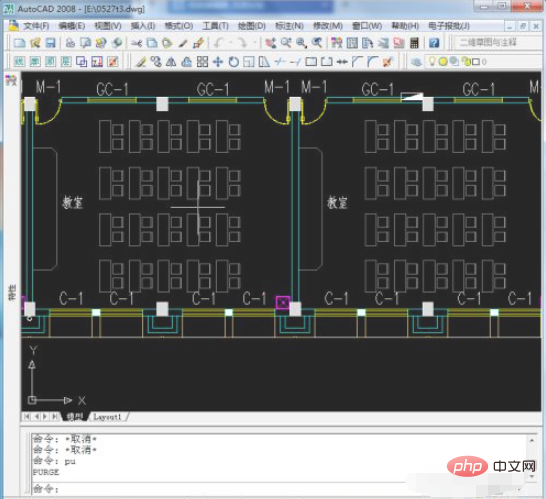546x499 pixels.
Task: Toggle the layer on/off lightbulb icon
Action: 432,62
